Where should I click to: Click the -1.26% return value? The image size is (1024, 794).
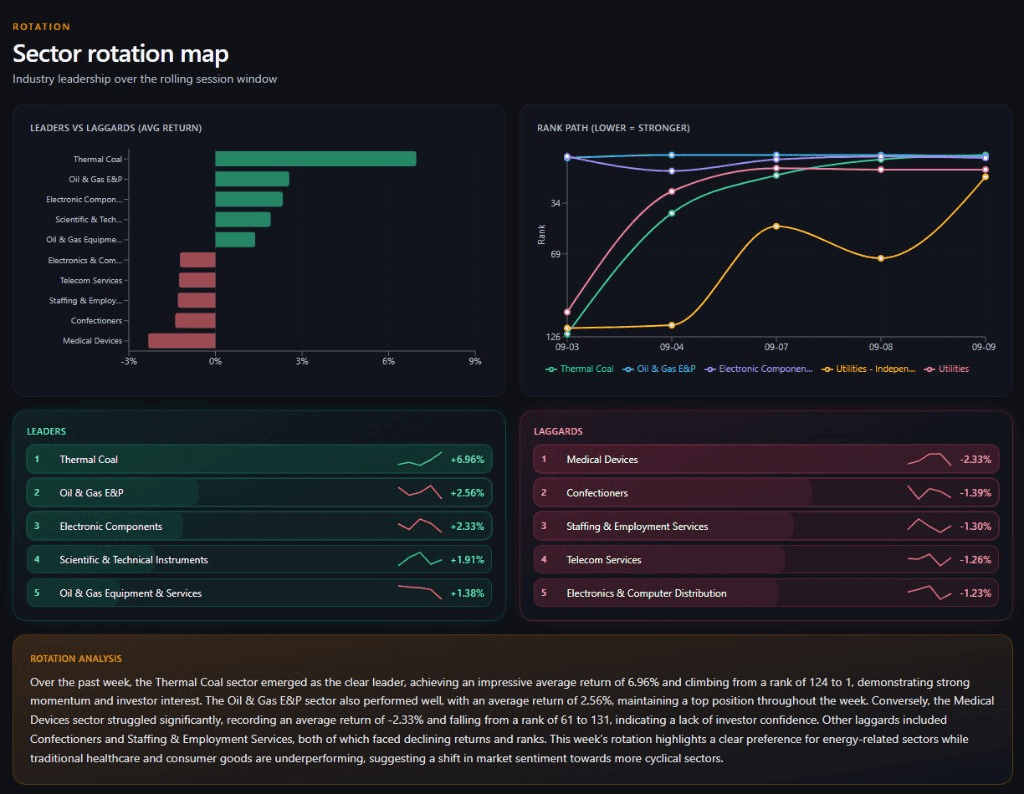975,560
